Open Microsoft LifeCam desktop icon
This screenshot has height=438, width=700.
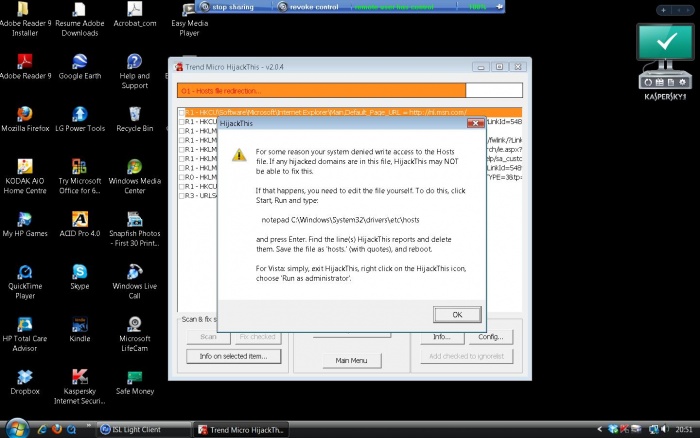pyautogui.click(x=134, y=334)
